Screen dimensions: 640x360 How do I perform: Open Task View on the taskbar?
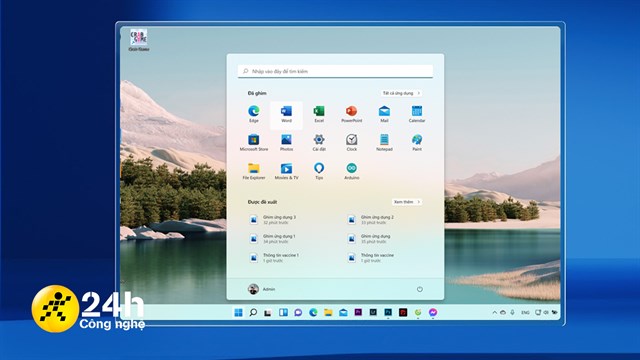coord(268,313)
